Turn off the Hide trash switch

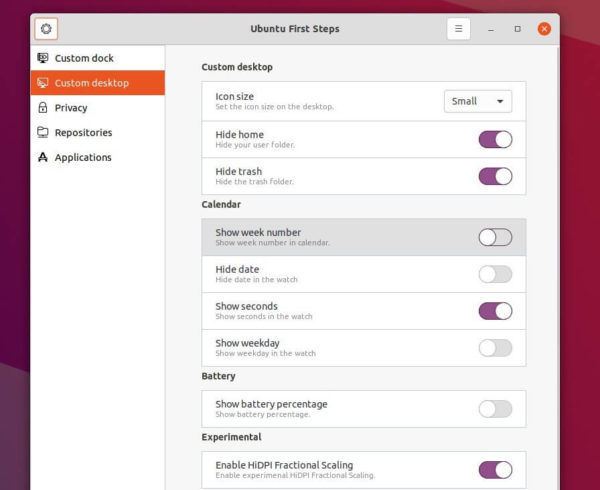pyautogui.click(x=495, y=176)
